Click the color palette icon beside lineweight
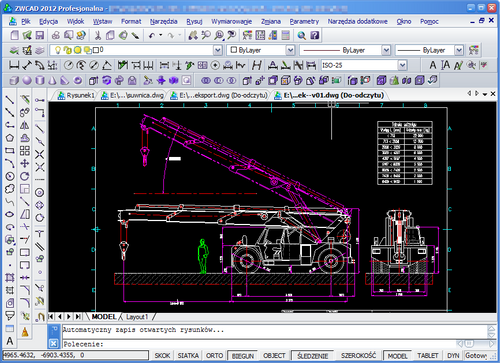Image resolution: width=500 pixels, height=363 pixels. pos(474,50)
